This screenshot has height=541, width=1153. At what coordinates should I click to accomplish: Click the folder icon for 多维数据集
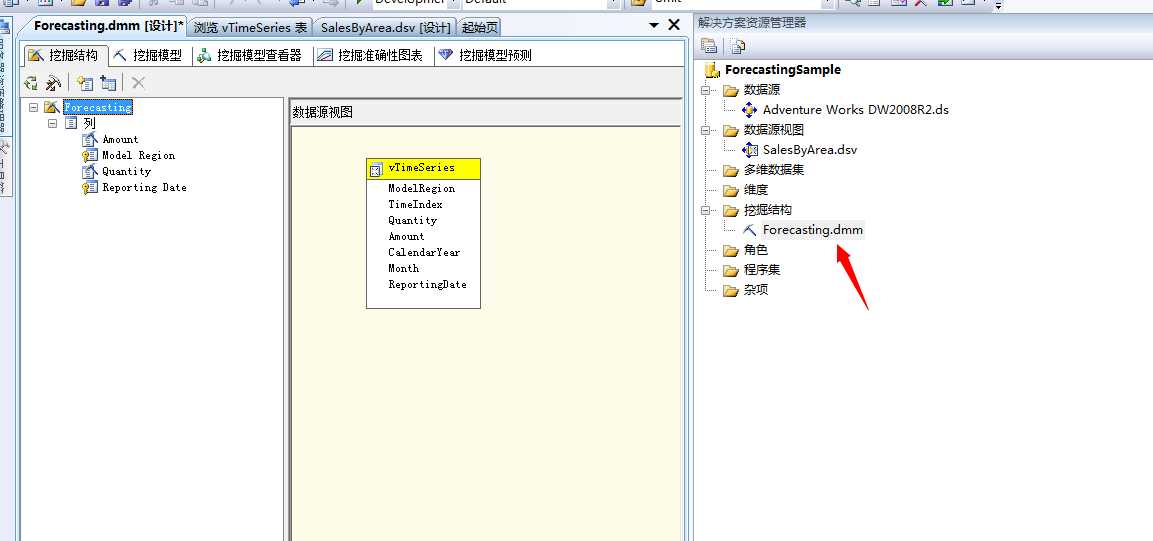[x=730, y=171]
